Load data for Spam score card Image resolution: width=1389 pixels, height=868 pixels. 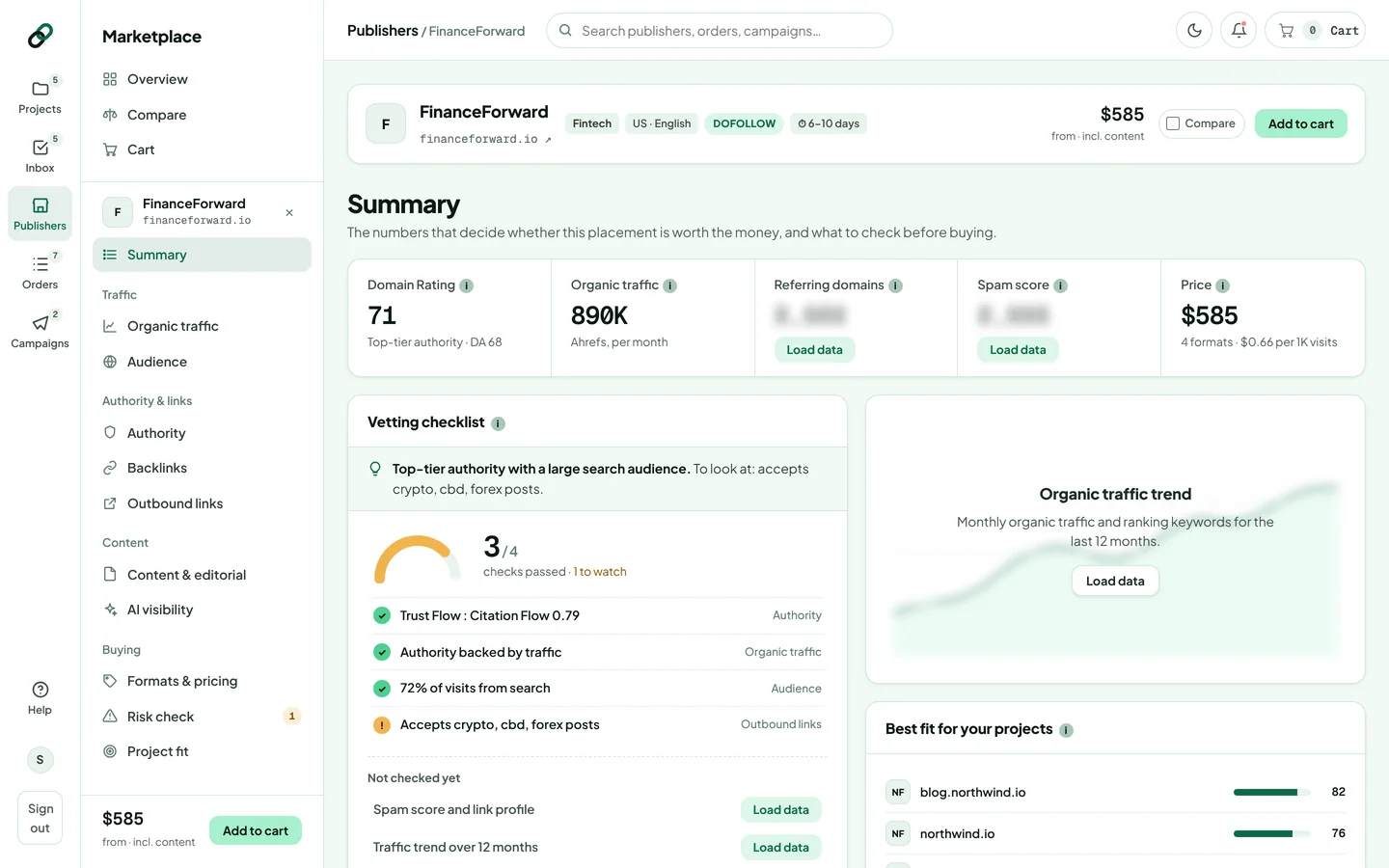point(1018,350)
